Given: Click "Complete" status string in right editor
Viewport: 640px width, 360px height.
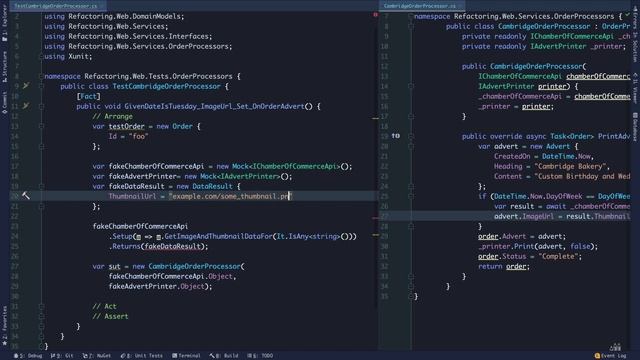Looking at the screenshot, I should [x=558, y=256].
